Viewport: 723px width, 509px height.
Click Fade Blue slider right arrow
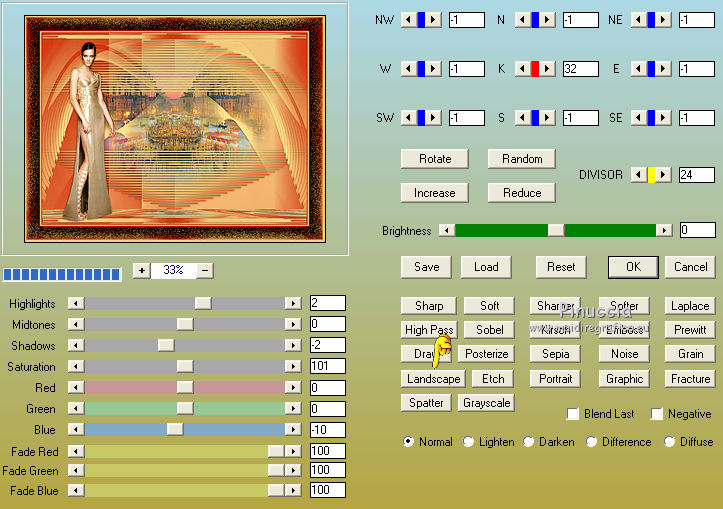tap(293, 490)
